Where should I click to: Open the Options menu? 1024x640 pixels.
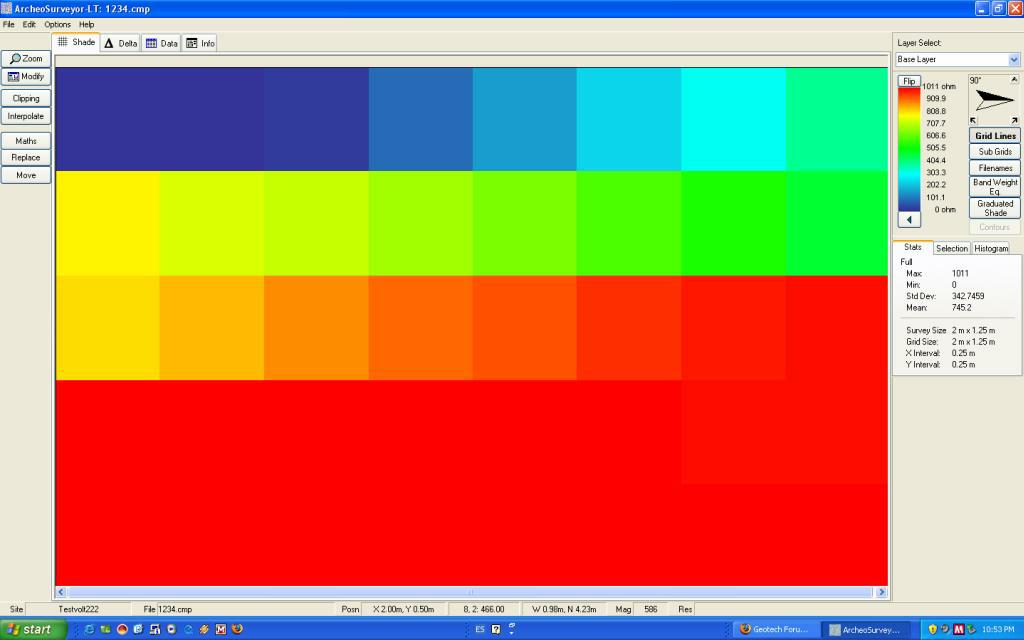(x=57, y=24)
